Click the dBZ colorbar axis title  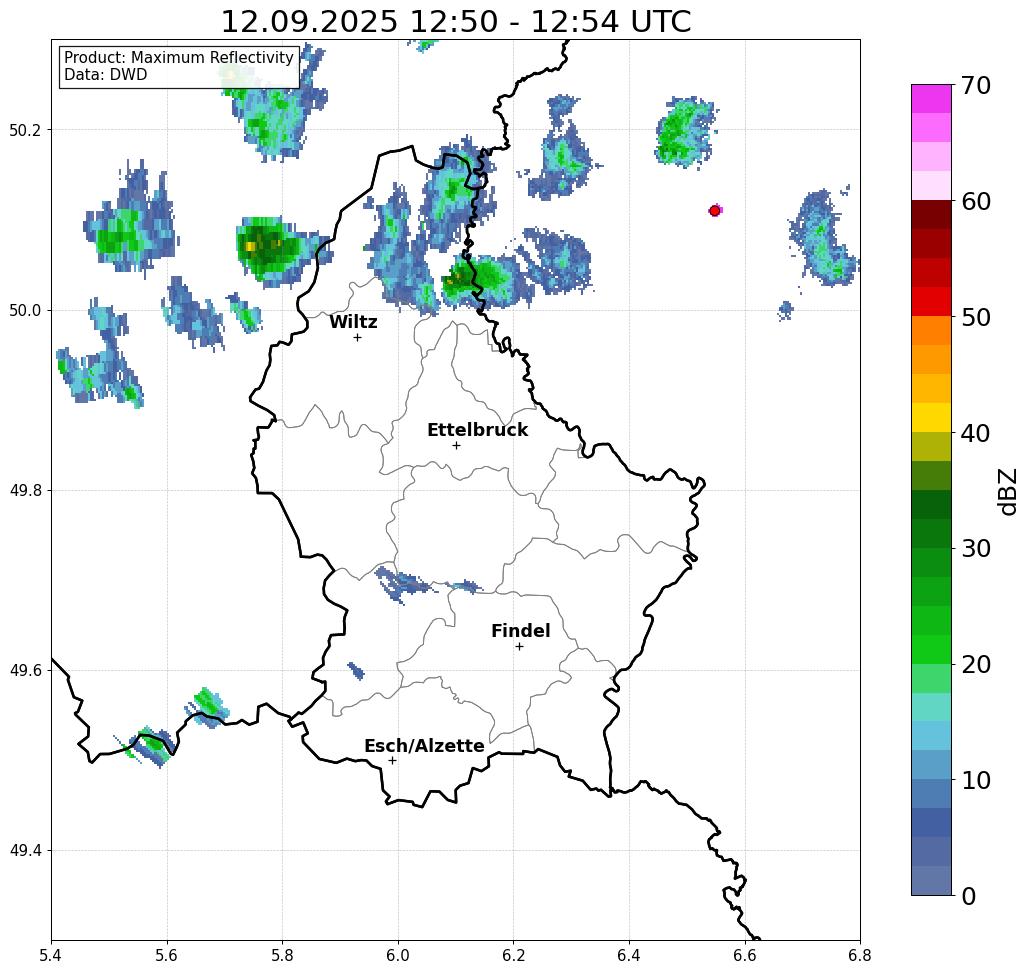coord(1007,491)
